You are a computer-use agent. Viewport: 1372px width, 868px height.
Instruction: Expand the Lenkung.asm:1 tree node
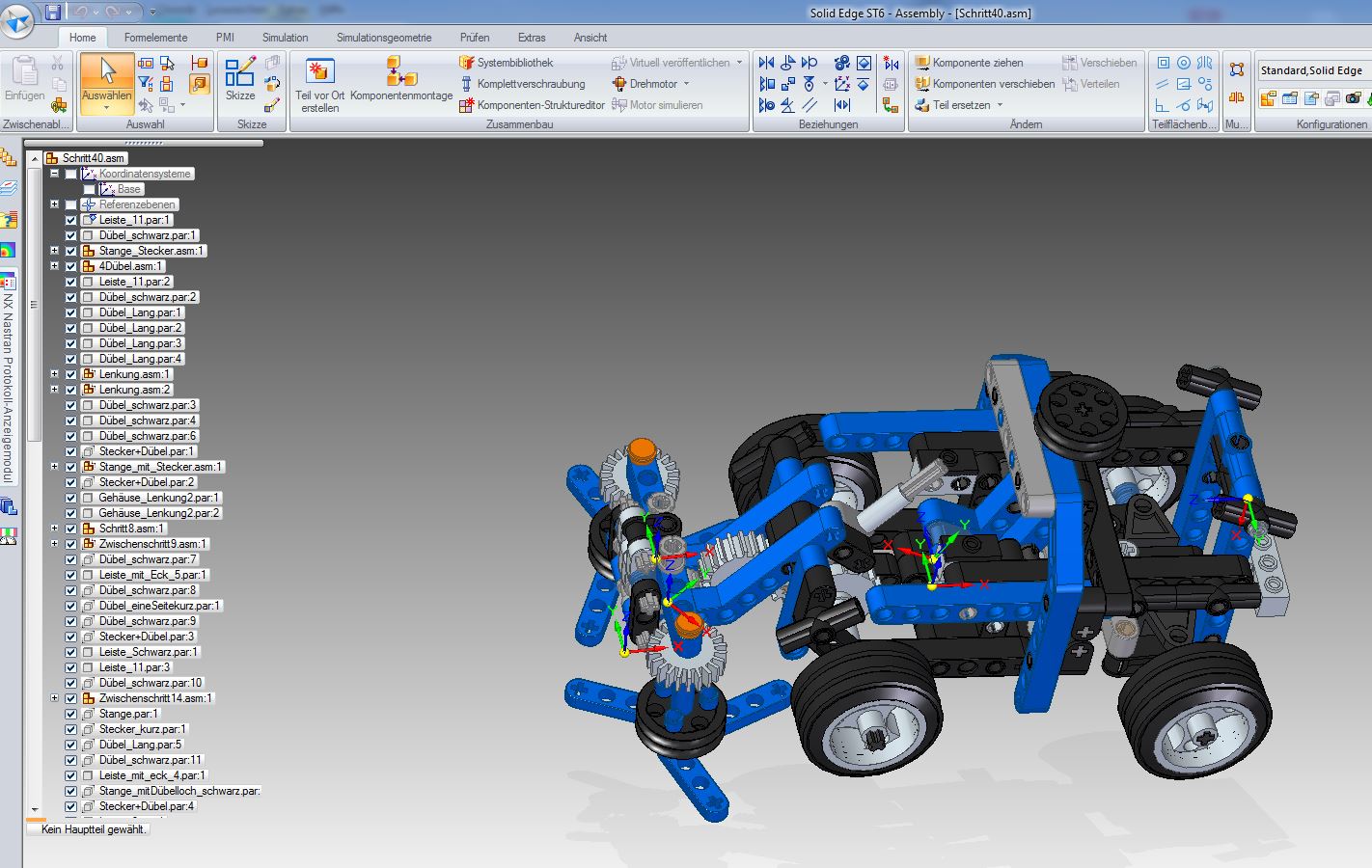(x=55, y=374)
